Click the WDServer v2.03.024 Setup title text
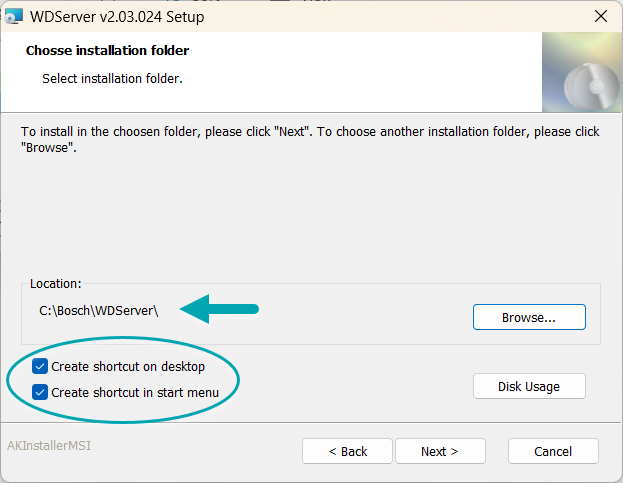Image resolution: width=623 pixels, height=483 pixels. point(117,17)
